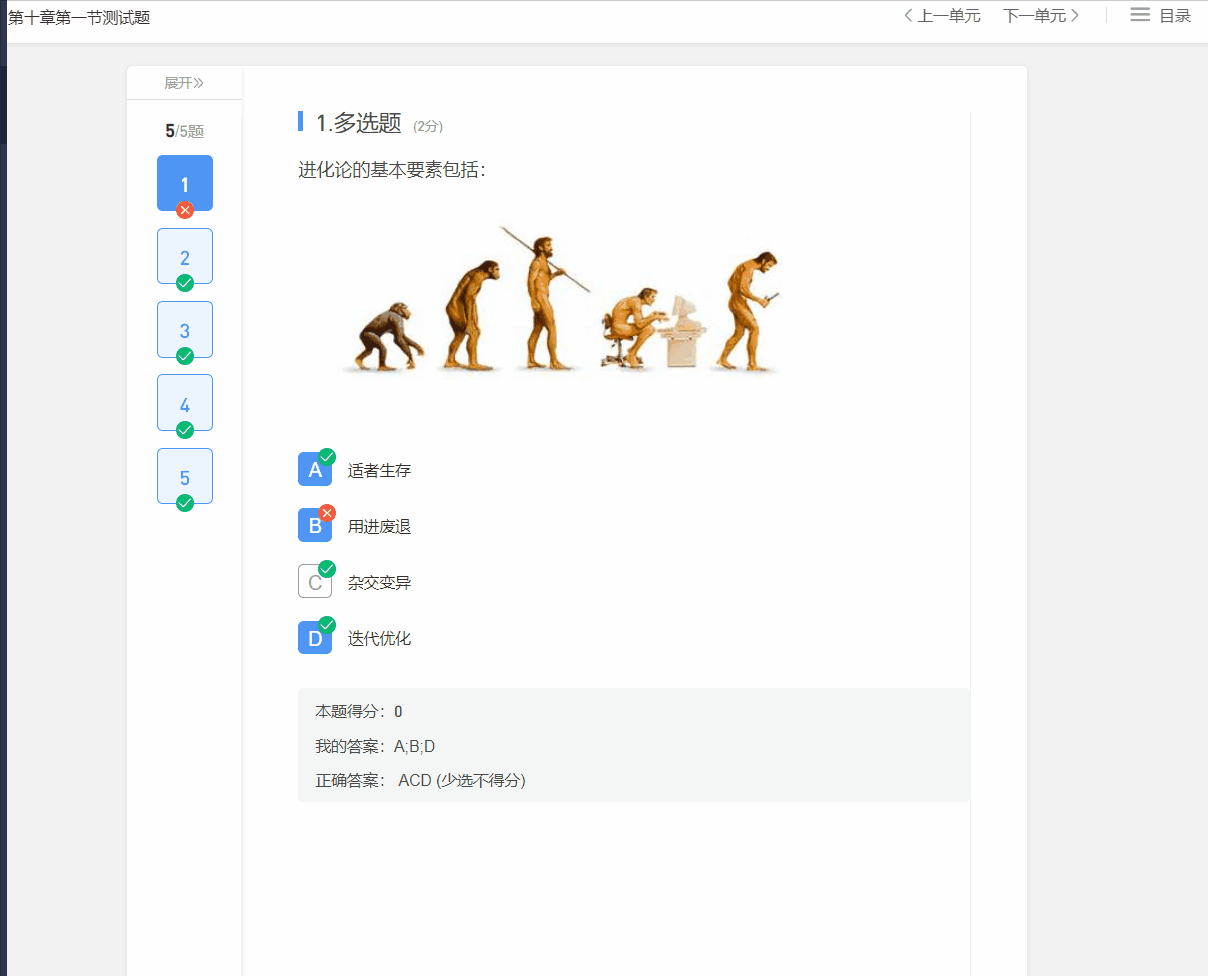
Task: Go to previous unit 上一单元
Action: (941, 16)
